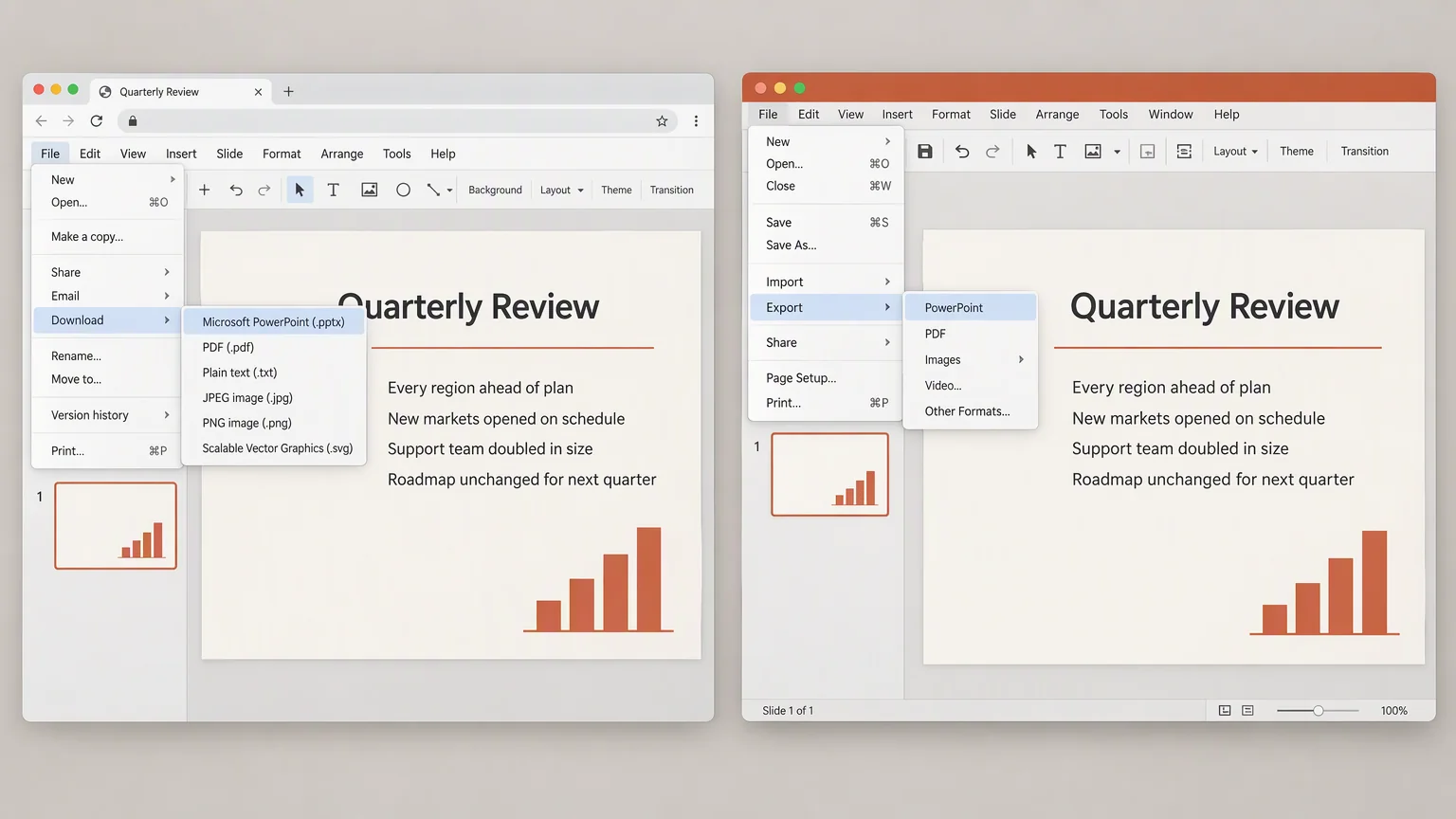Select Other Formats... in Export submenu
The image size is (1456, 819).
click(x=971, y=411)
